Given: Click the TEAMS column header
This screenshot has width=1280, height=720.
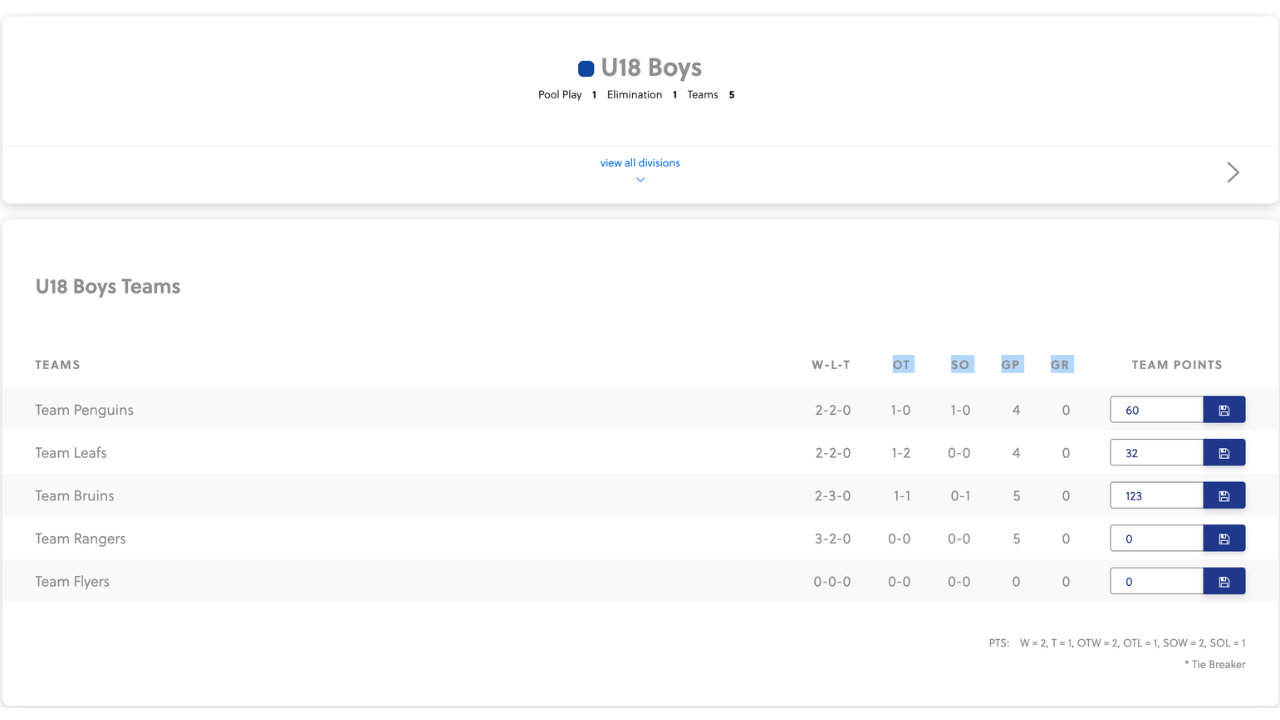Looking at the screenshot, I should click(58, 365).
